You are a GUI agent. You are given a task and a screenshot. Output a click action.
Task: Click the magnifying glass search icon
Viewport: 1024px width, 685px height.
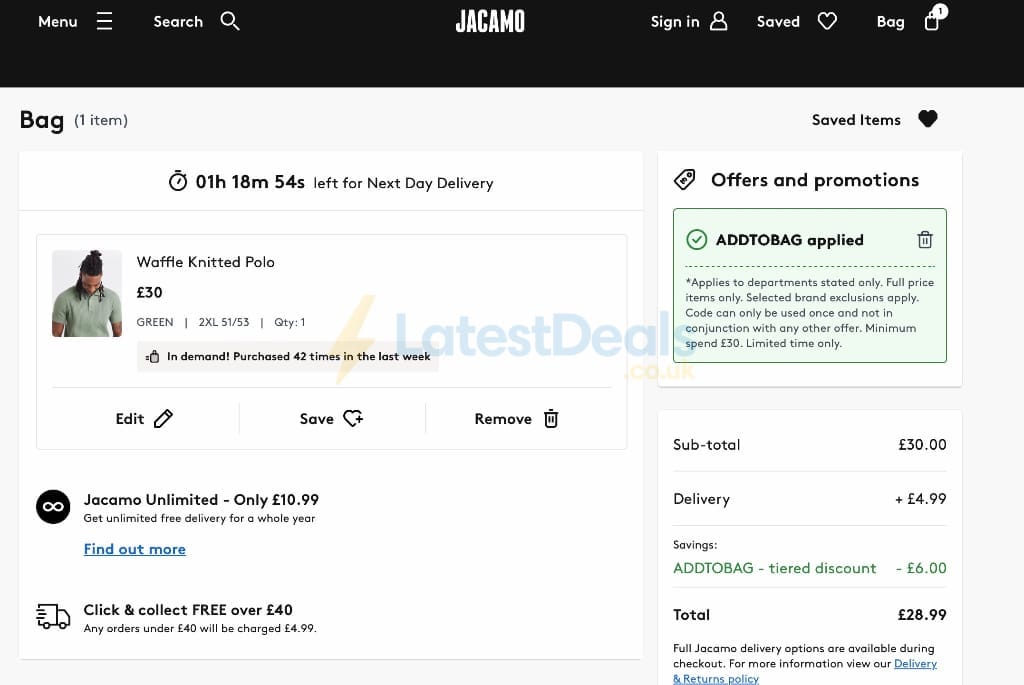point(230,21)
